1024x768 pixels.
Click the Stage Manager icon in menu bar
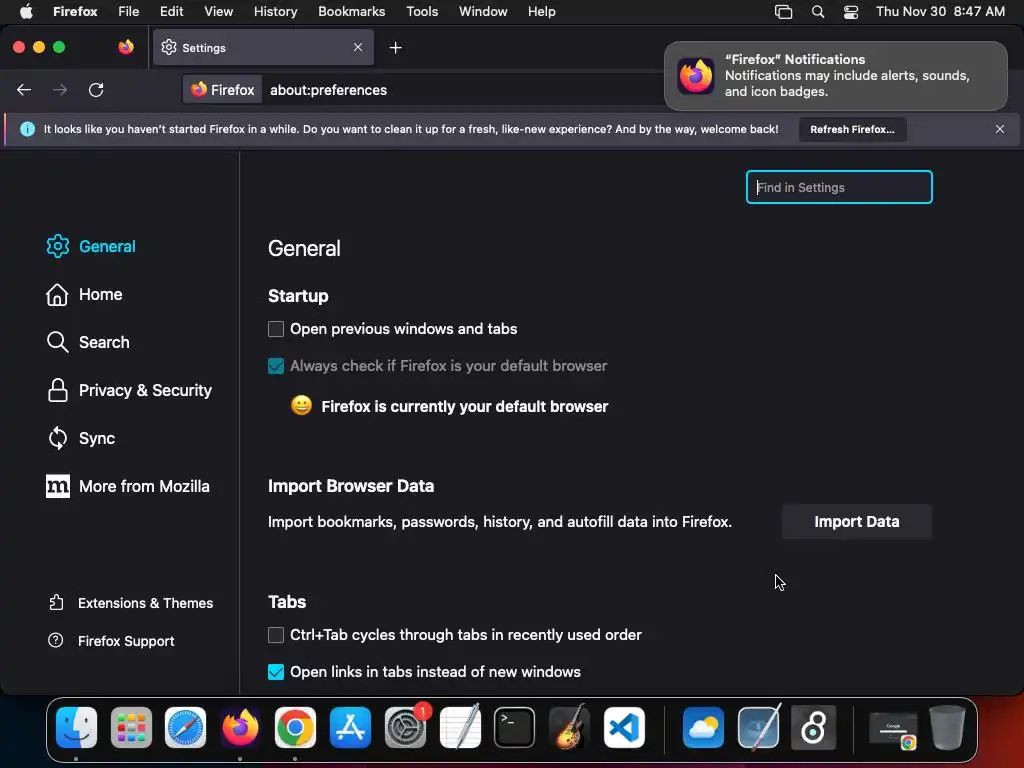(x=783, y=12)
